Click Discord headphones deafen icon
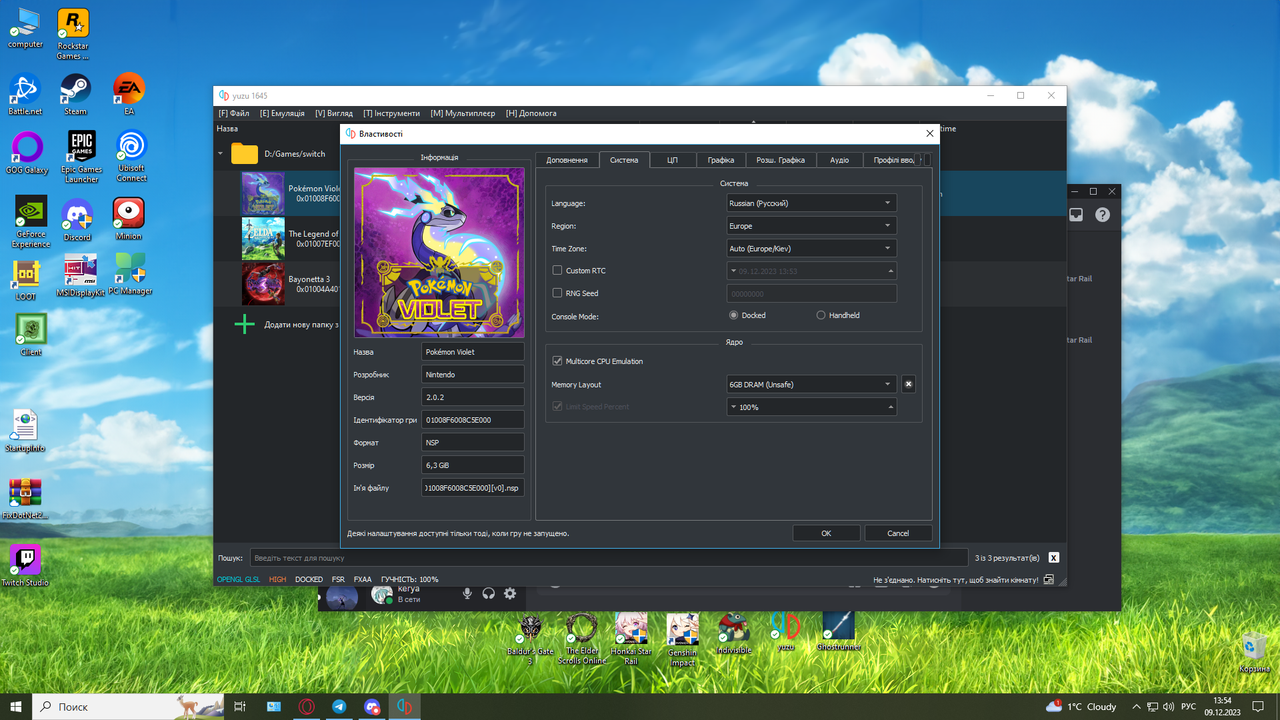 tap(488, 593)
